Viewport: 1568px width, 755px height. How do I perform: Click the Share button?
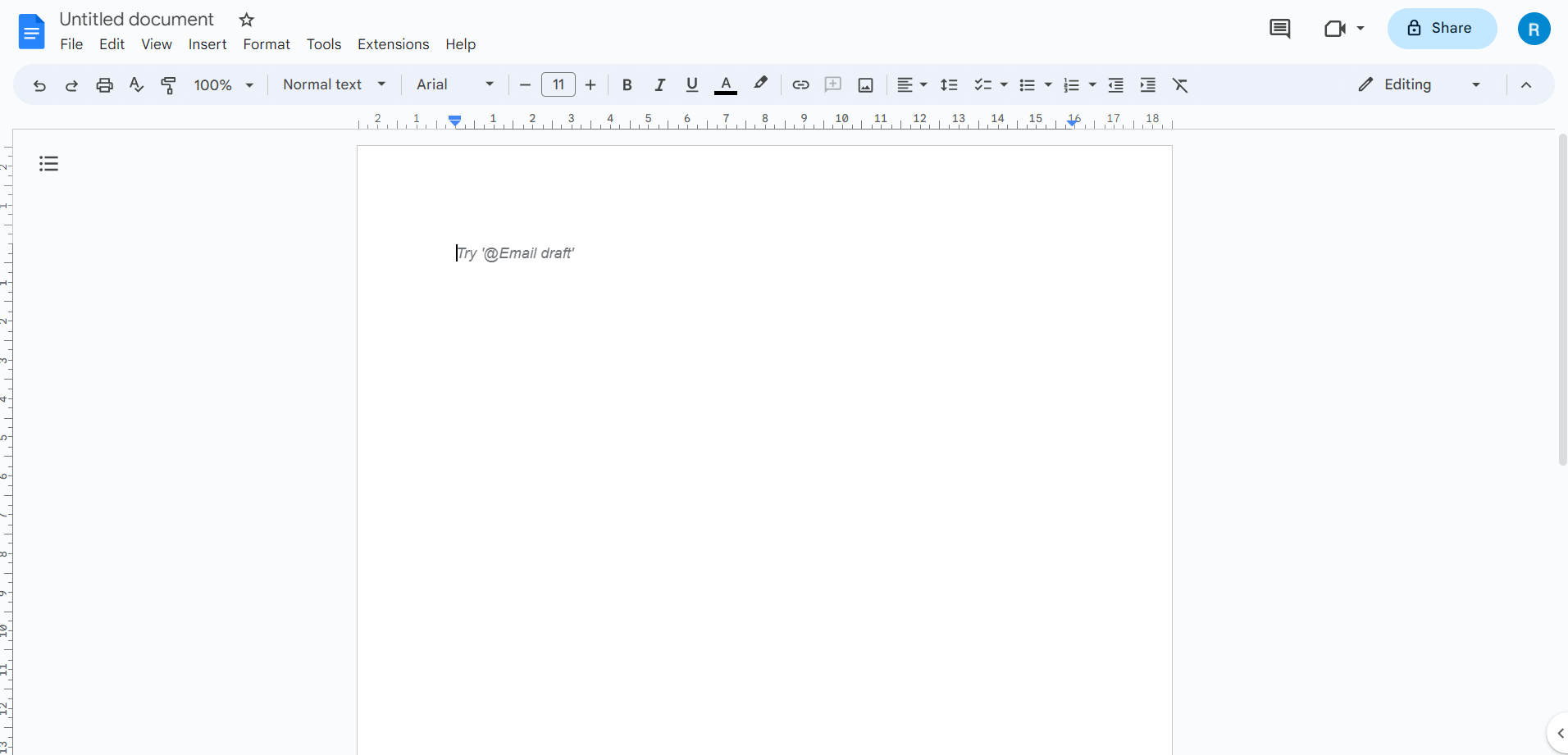click(1442, 28)
